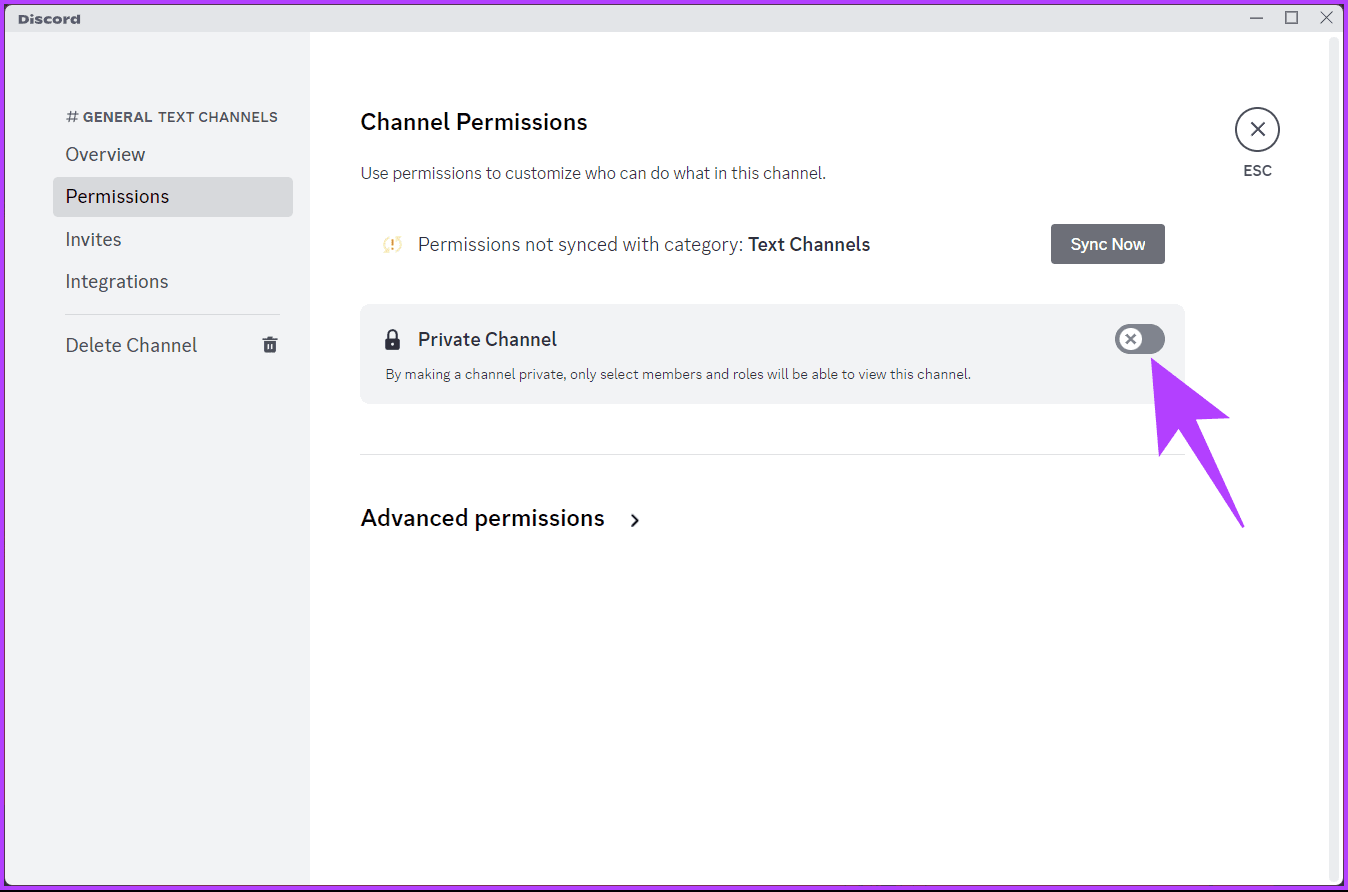1348x892 pixels.
Task: Open the Overview tab
Action: [105, 154]
